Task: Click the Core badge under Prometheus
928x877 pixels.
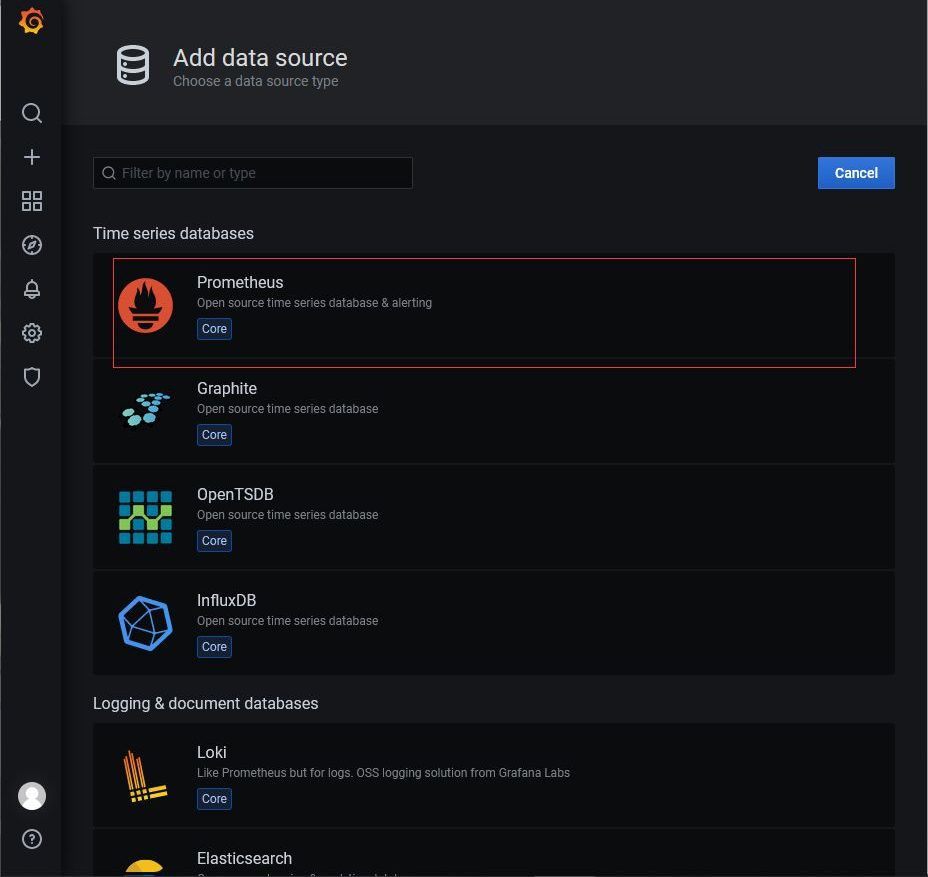Action: tap(214, 329)
